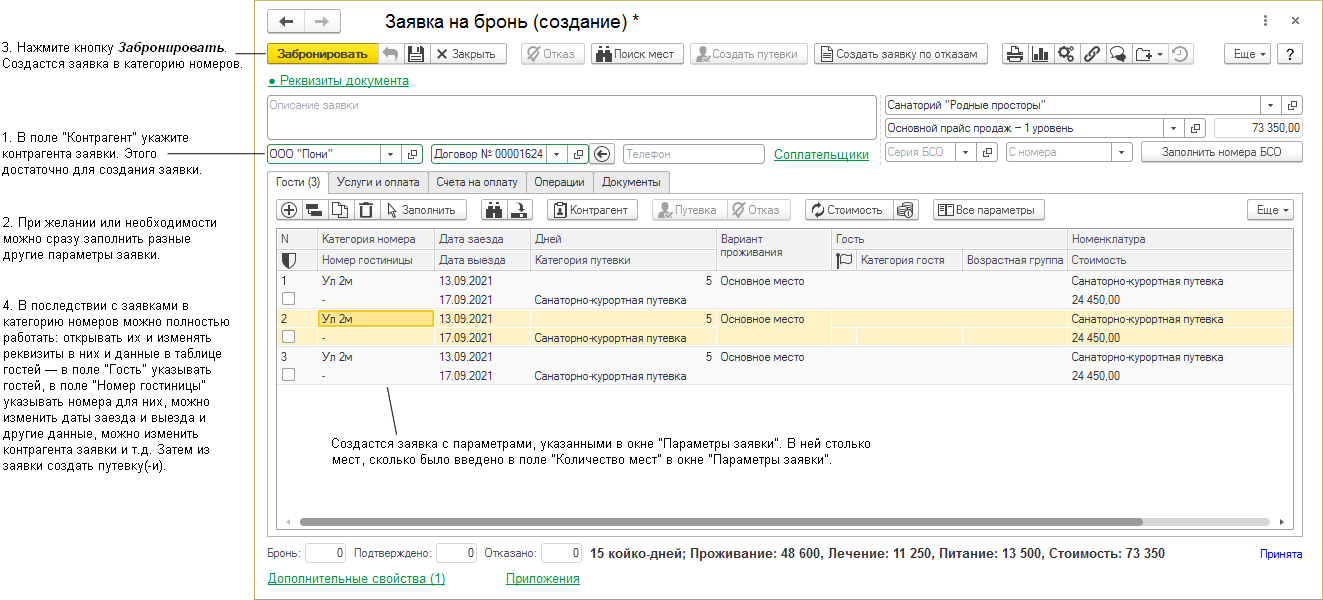The height and width of the screenshot is (600, 1323).
Task: Check the checkbox in guest row 3
Action: (288, 375)
